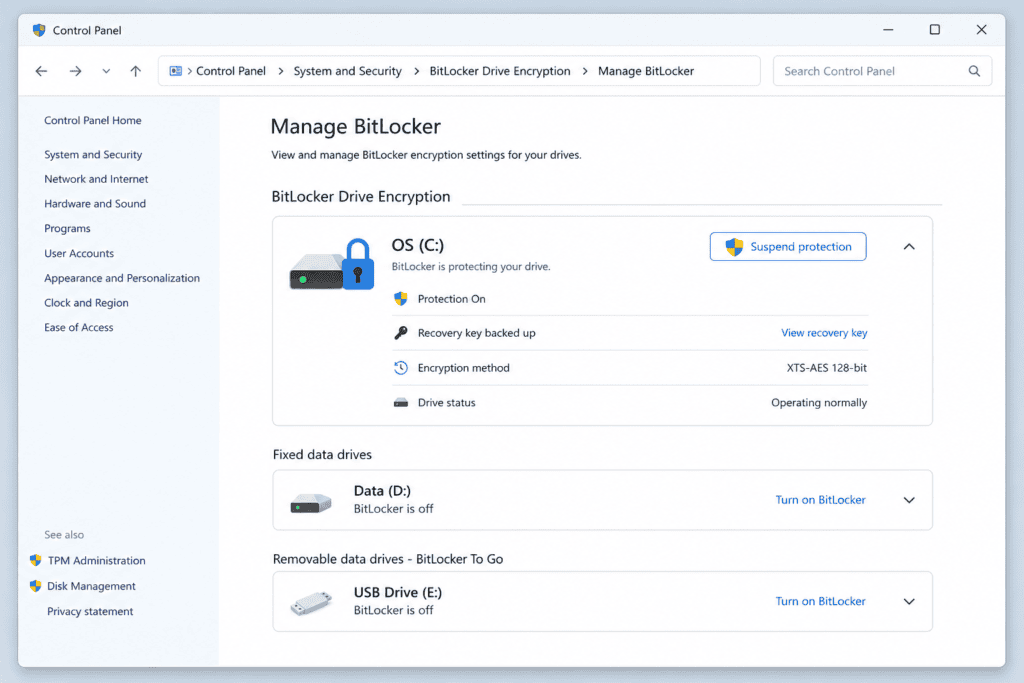Image resolution: width=1024 pixels, height=683 pixels.
Task: Click Recovery key backed up text
Action: click(x=477, y=333)
